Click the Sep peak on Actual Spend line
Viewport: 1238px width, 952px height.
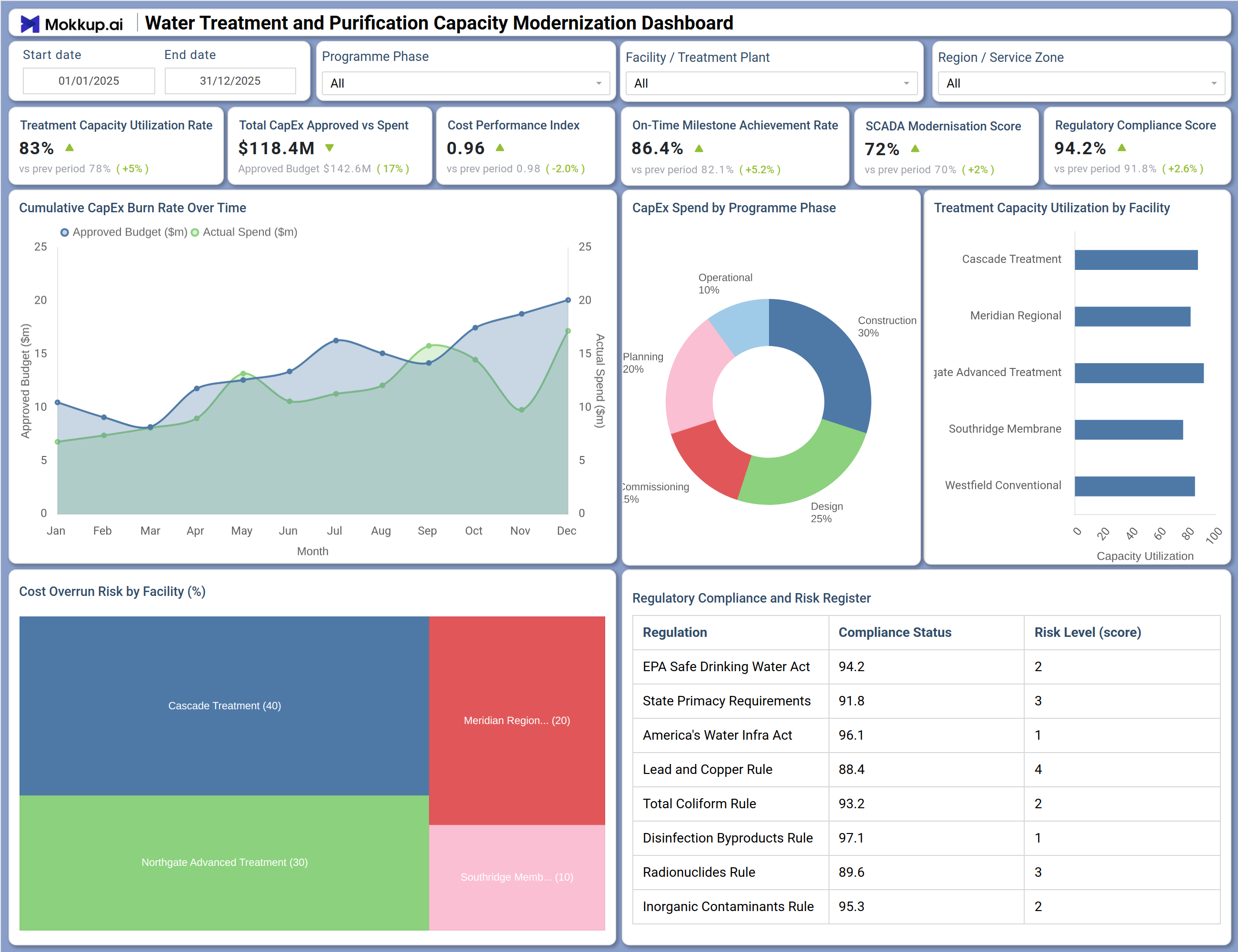pyautogui.click(x=429, y=346)
